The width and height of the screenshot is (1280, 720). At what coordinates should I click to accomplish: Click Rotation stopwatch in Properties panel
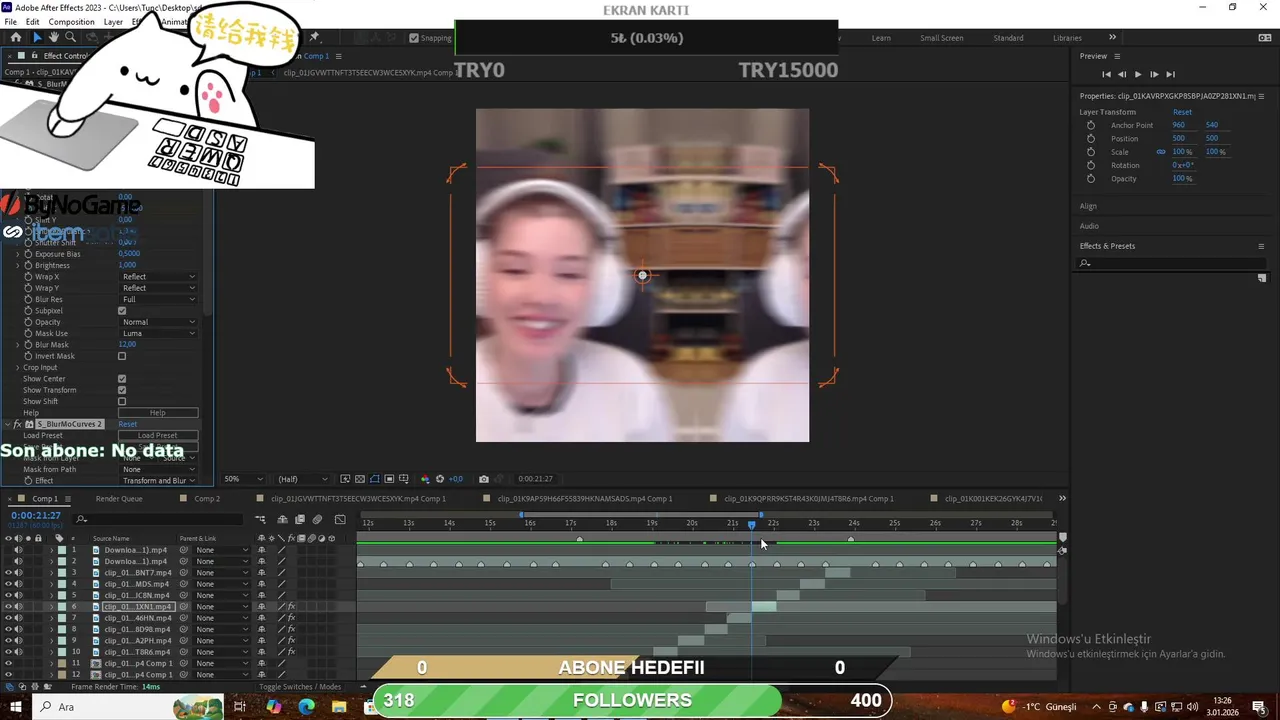1090,165
